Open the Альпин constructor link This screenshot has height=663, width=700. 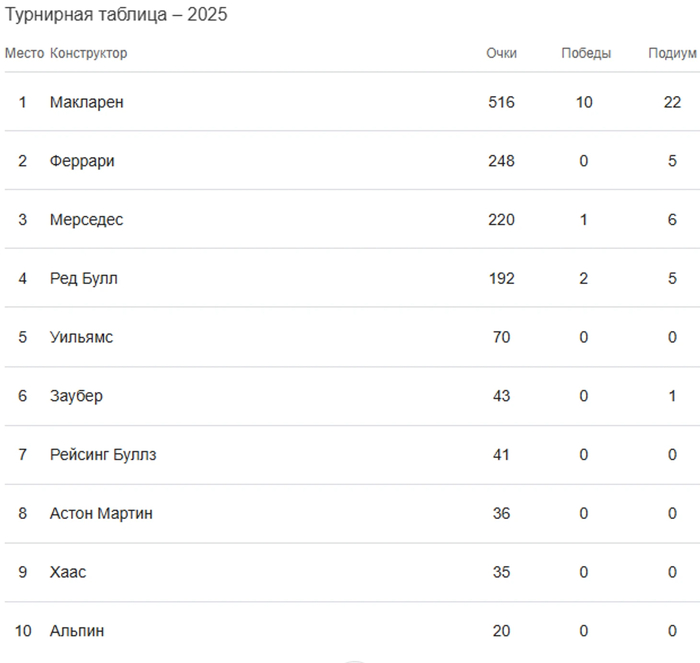click(77, 631)
